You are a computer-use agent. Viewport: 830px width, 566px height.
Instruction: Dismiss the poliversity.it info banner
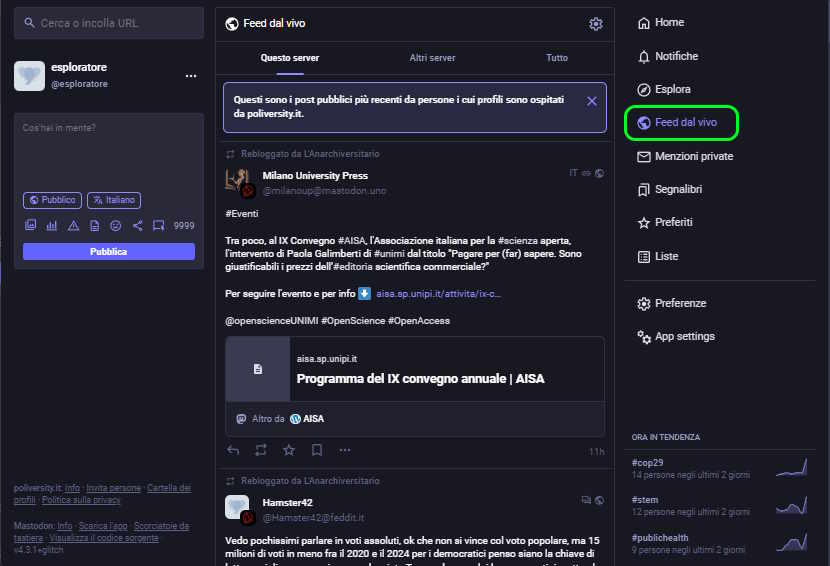(x=591, y=101)
